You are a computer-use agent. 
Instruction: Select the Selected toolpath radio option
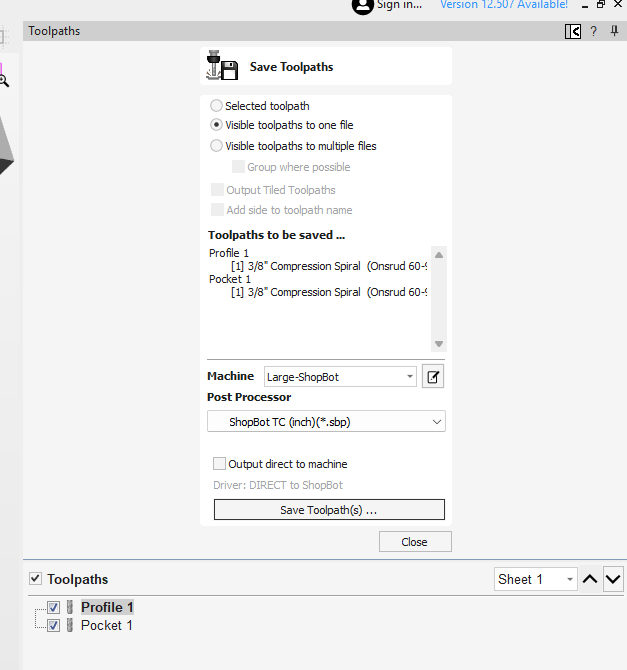(x=216, y=106)
